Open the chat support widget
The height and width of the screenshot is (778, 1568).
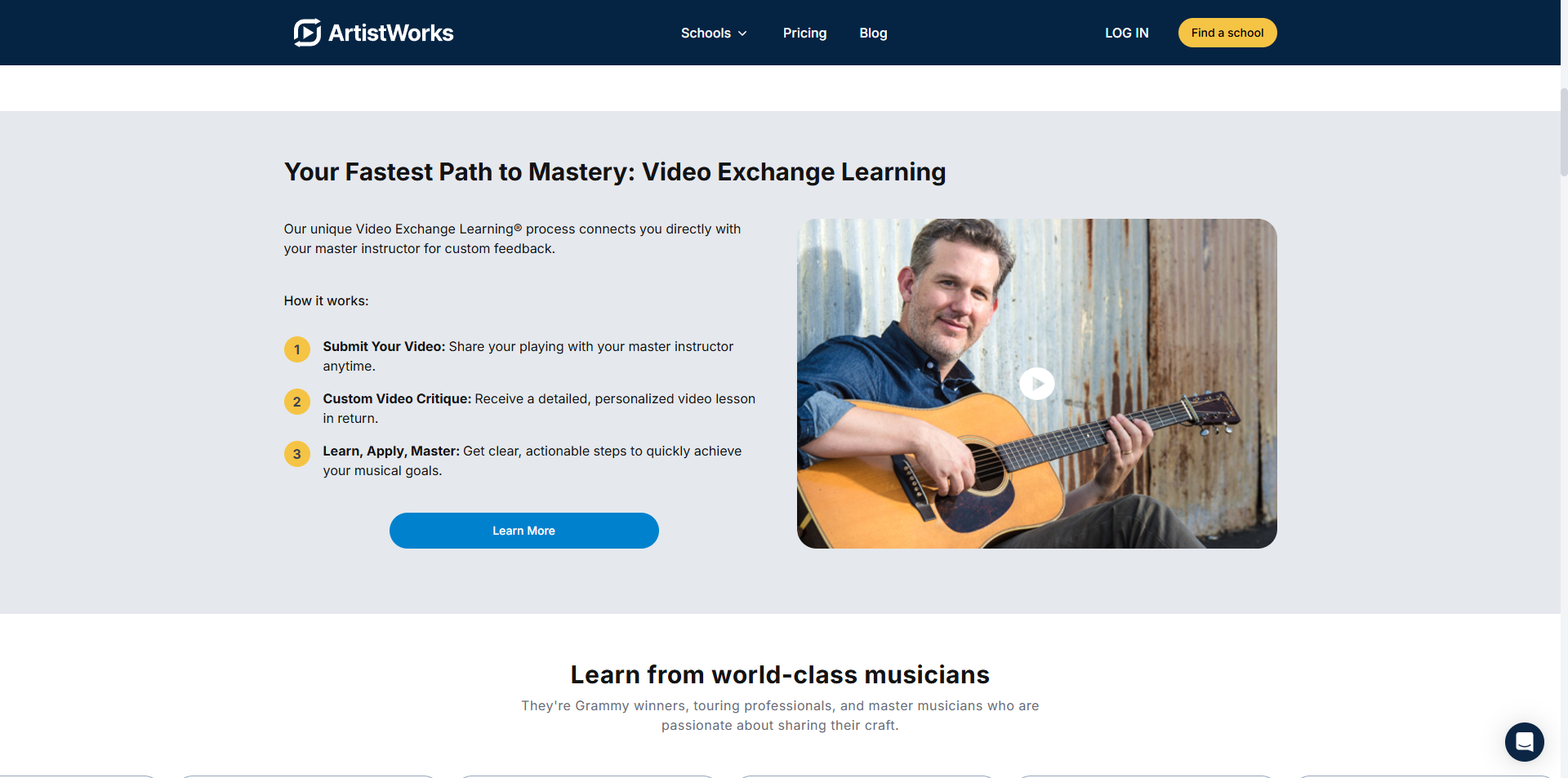(1524, 741)
